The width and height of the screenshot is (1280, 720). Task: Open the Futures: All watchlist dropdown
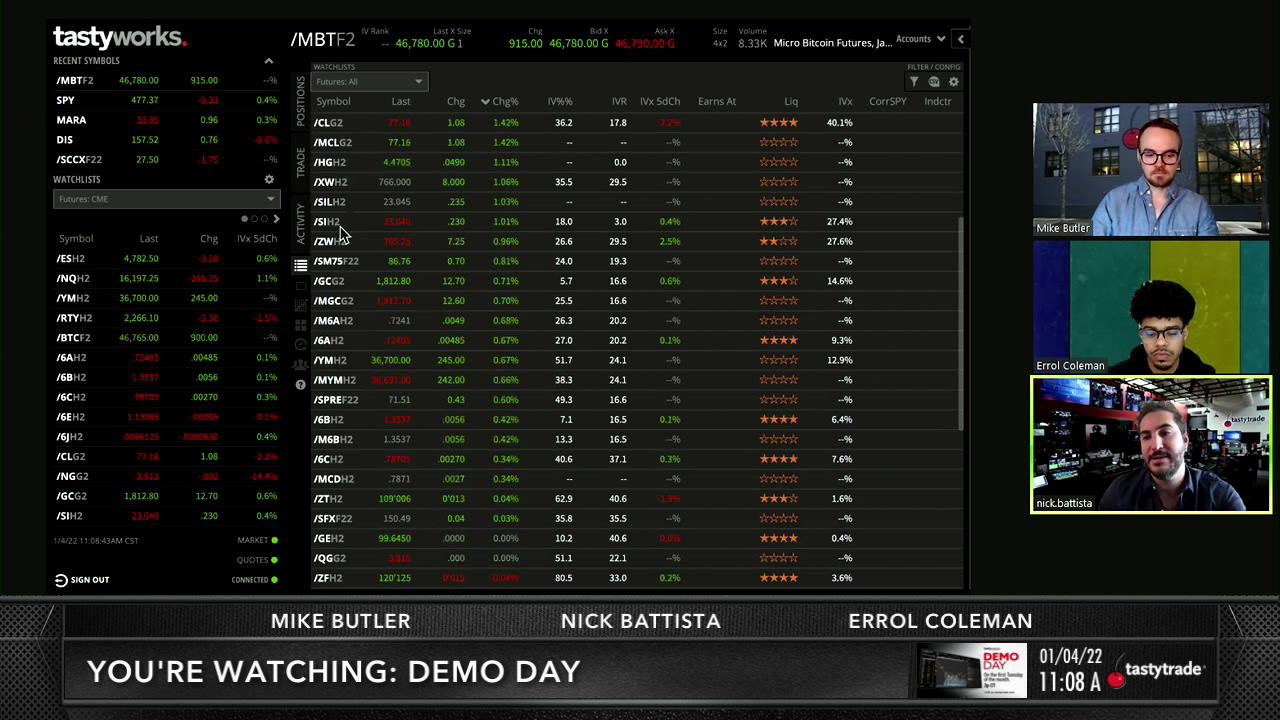click(370, 82)
